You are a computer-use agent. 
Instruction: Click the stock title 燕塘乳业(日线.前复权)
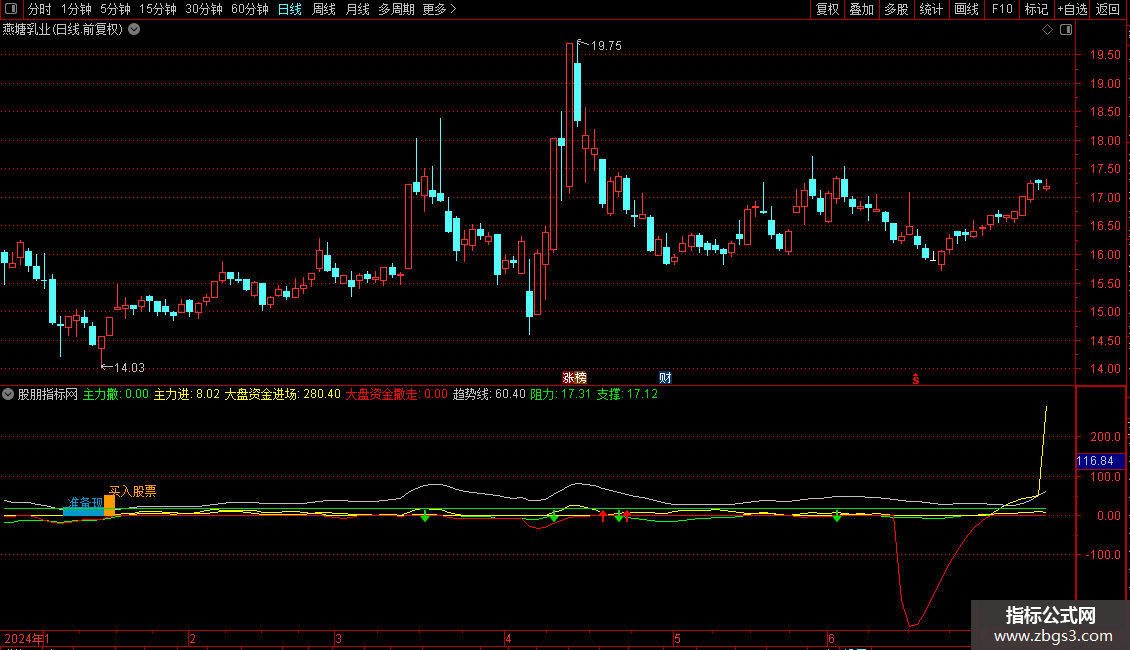63,30
